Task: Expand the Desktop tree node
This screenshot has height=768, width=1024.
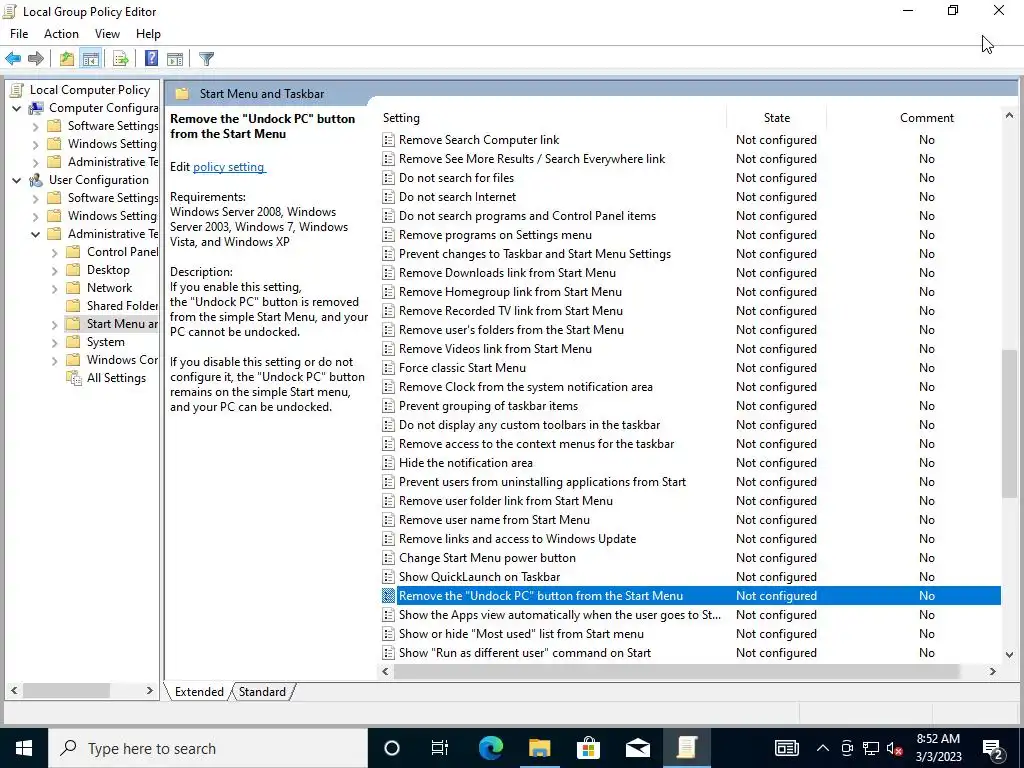Action: tap(54, 270)
